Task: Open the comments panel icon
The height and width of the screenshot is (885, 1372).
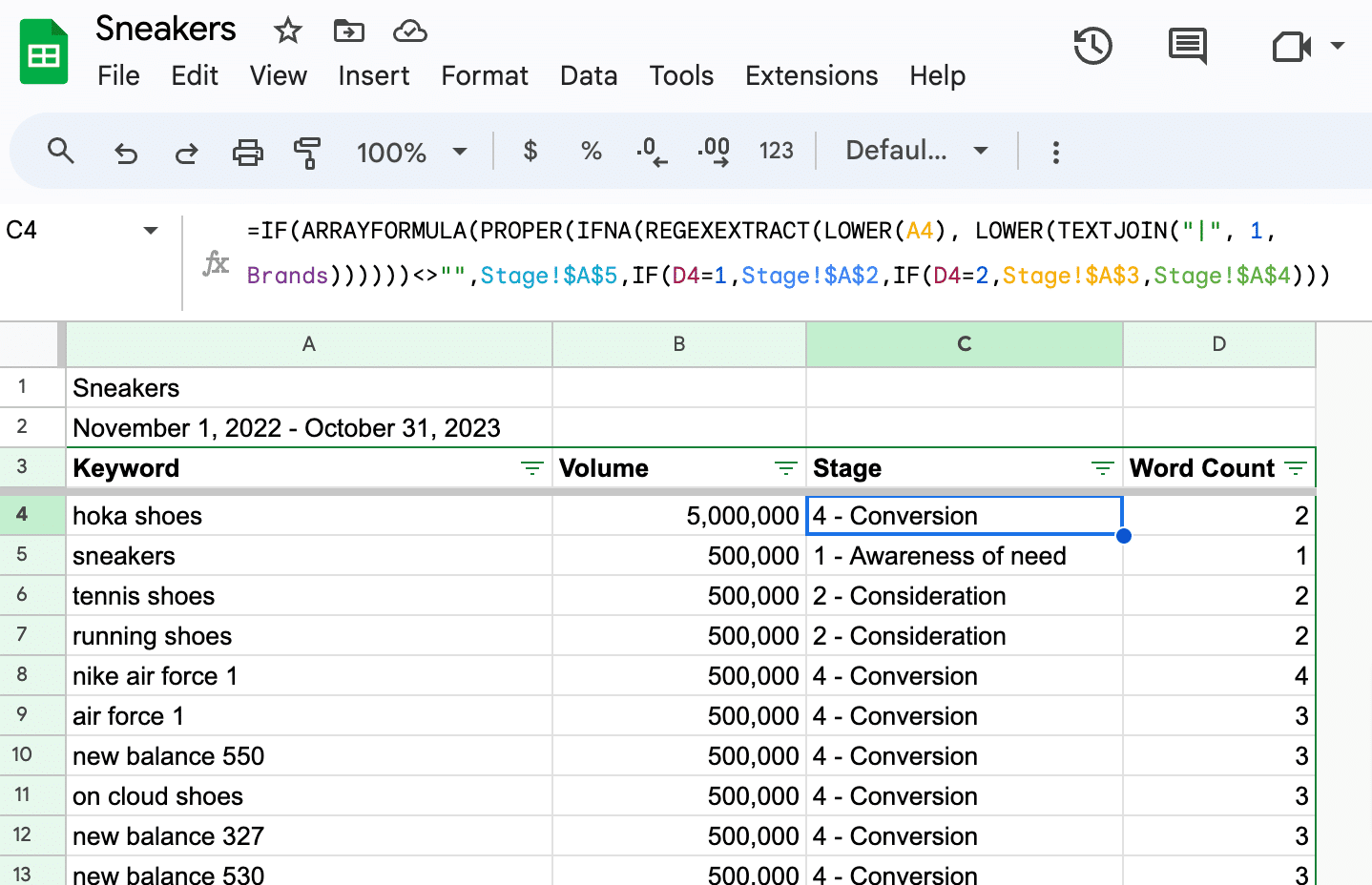Action: click(1188, 46)
